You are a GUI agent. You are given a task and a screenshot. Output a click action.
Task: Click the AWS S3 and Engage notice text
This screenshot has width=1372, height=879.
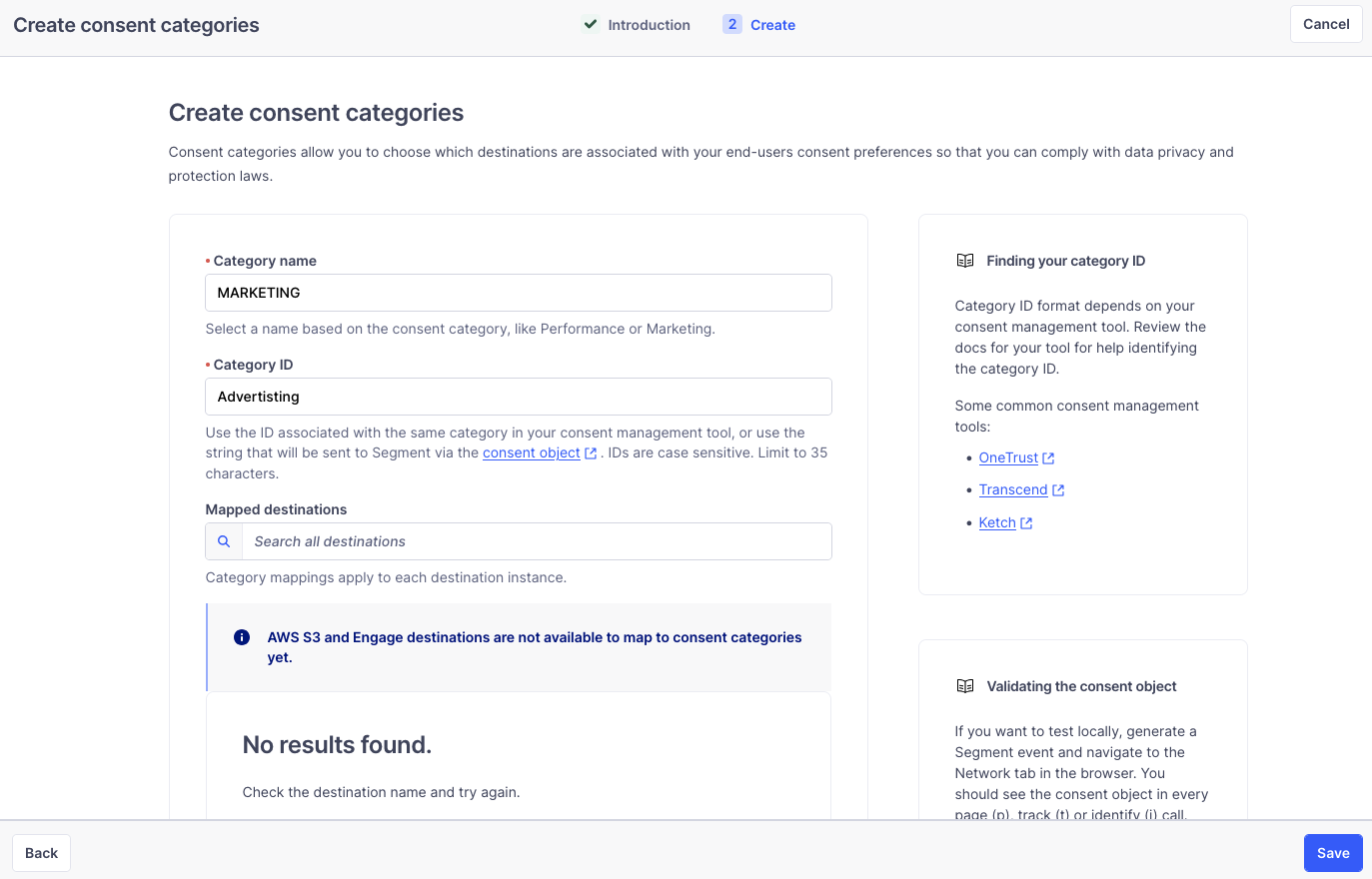[535, 647]
